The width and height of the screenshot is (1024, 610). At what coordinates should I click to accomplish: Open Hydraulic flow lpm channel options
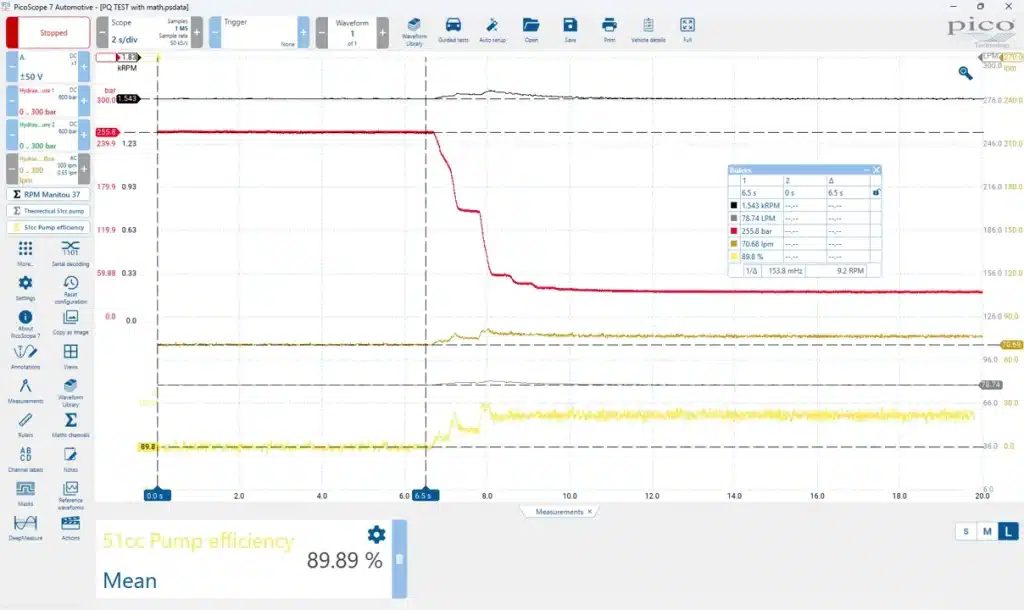48,169
